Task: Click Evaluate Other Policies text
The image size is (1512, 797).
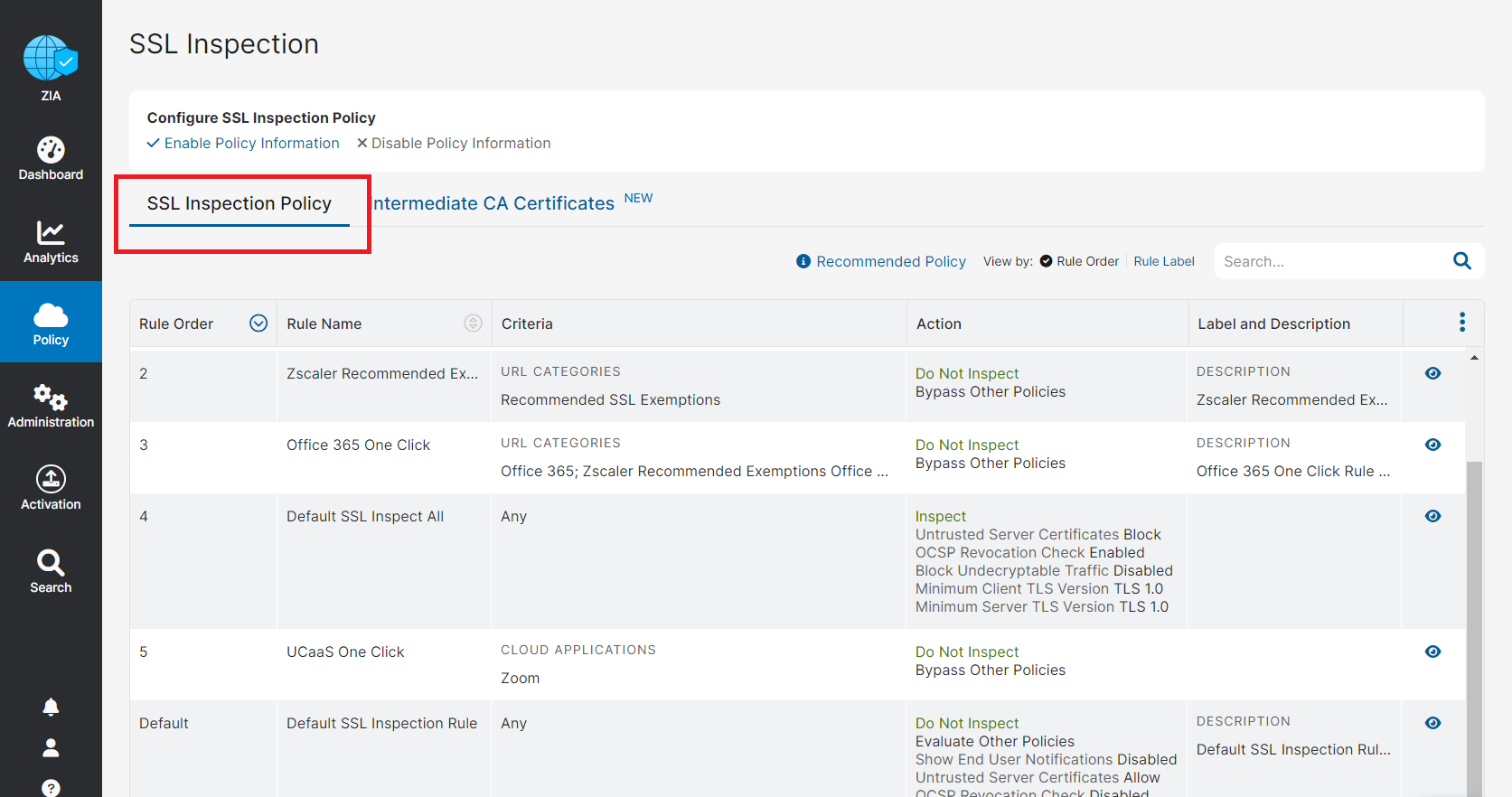Action: tap(994, 741)
